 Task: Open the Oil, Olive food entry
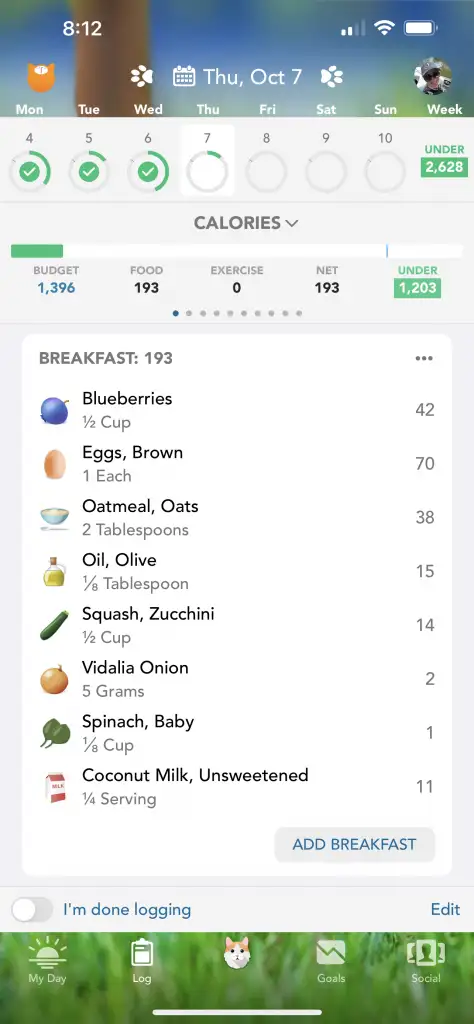coord(237,571)
